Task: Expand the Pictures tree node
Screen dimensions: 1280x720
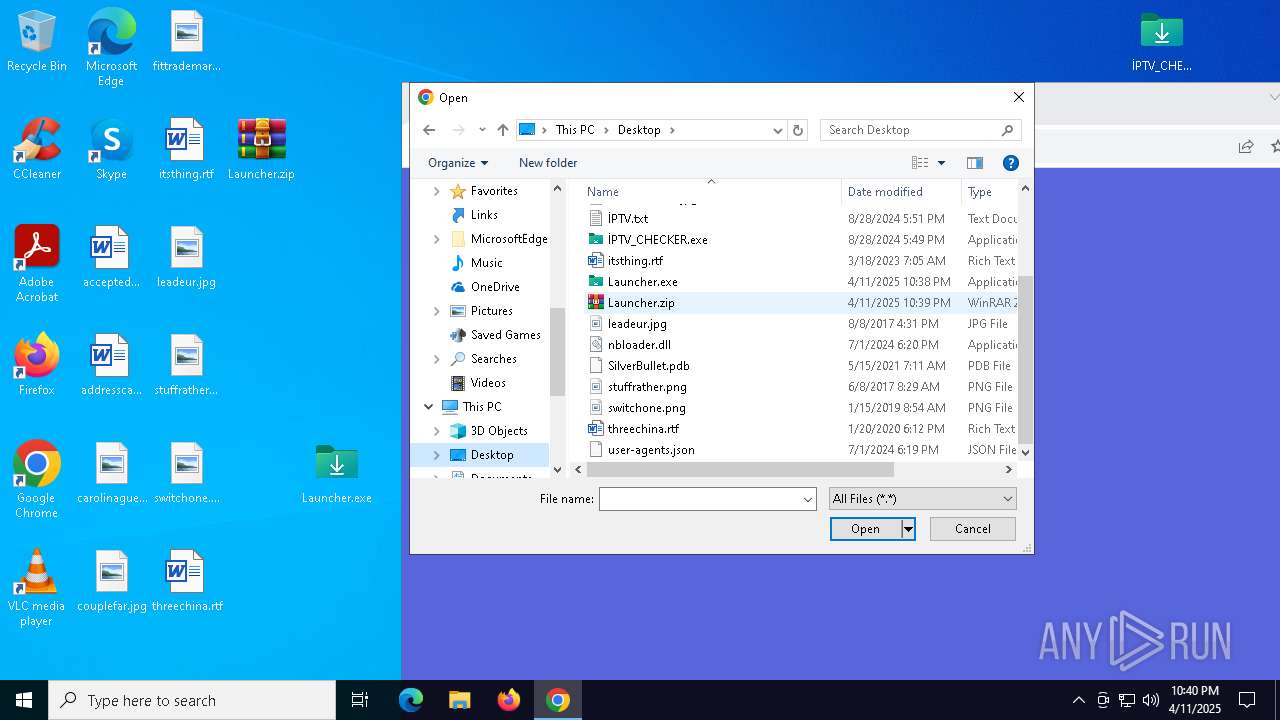Action: (436, 311)
